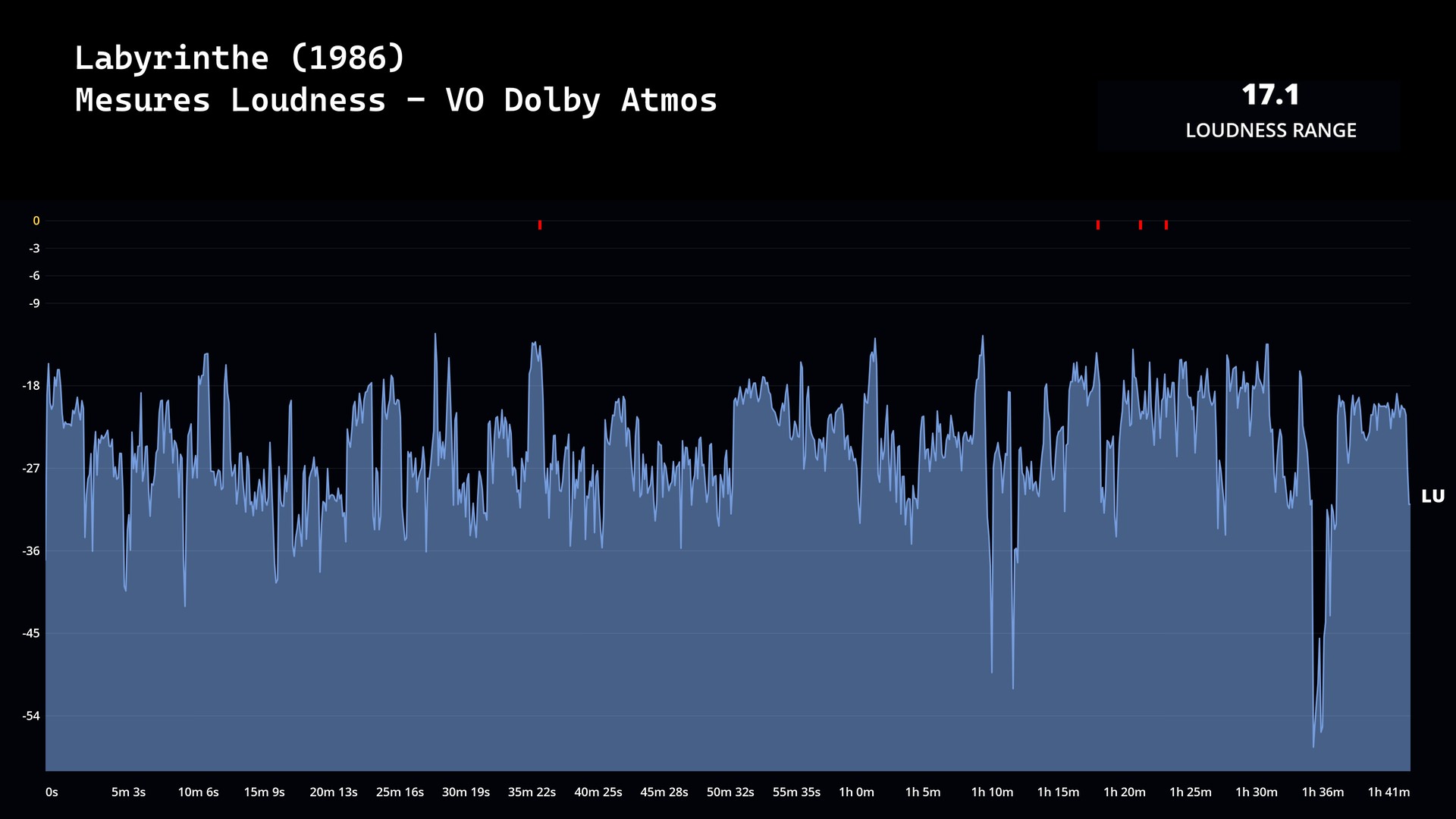Click the 0s time axis label

click(52, 792)
